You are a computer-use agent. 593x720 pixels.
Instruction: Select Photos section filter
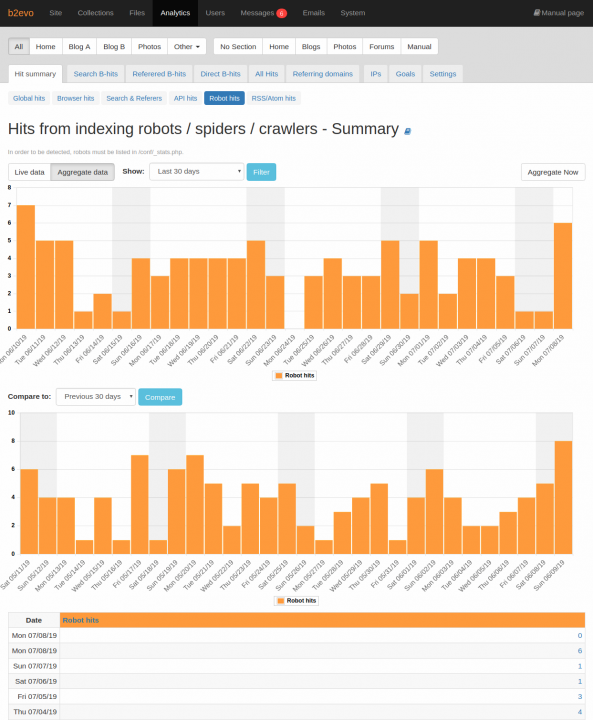tap(345, 46)
